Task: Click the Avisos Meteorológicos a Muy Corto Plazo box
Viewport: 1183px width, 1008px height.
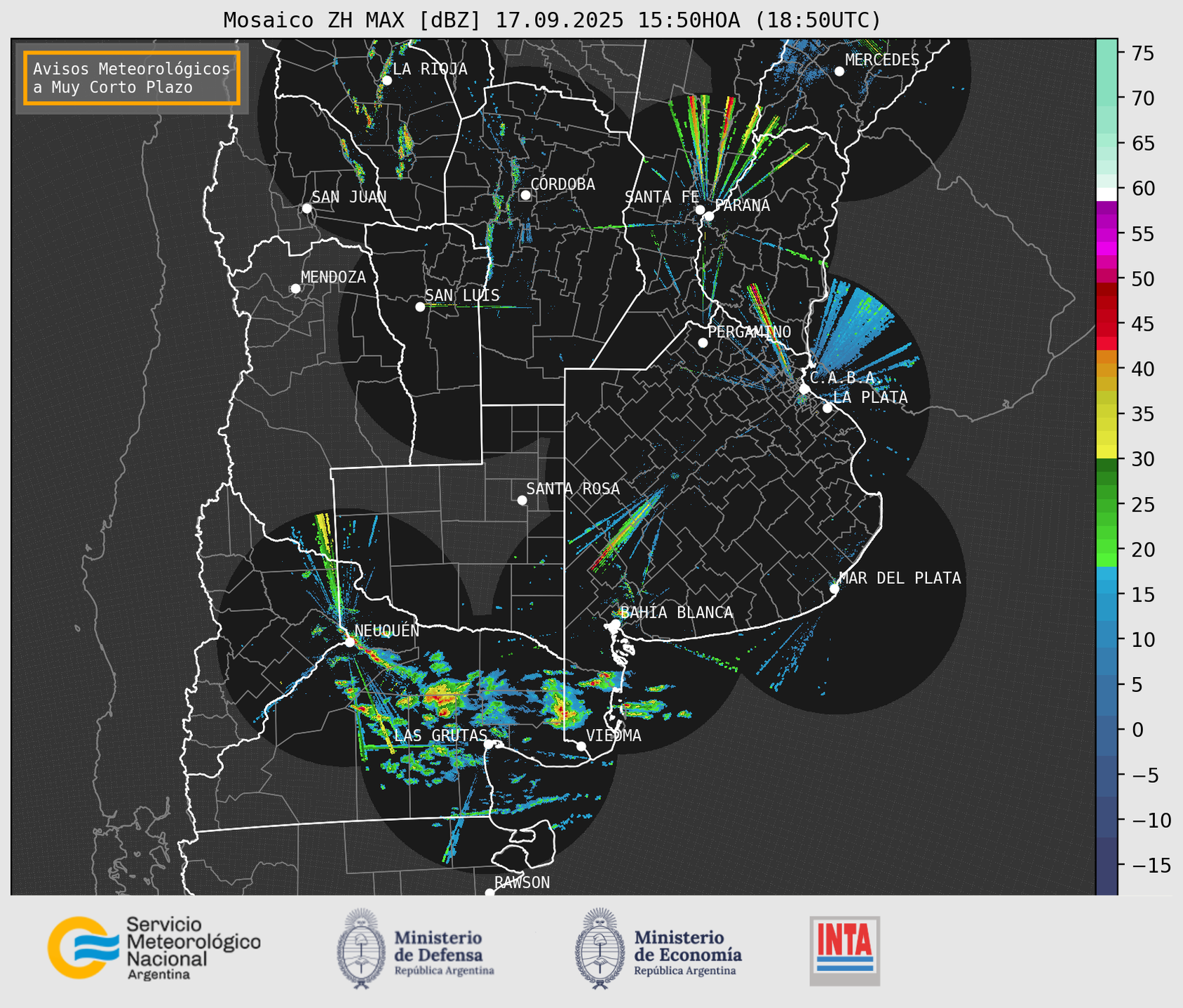Action: point(132,78)
